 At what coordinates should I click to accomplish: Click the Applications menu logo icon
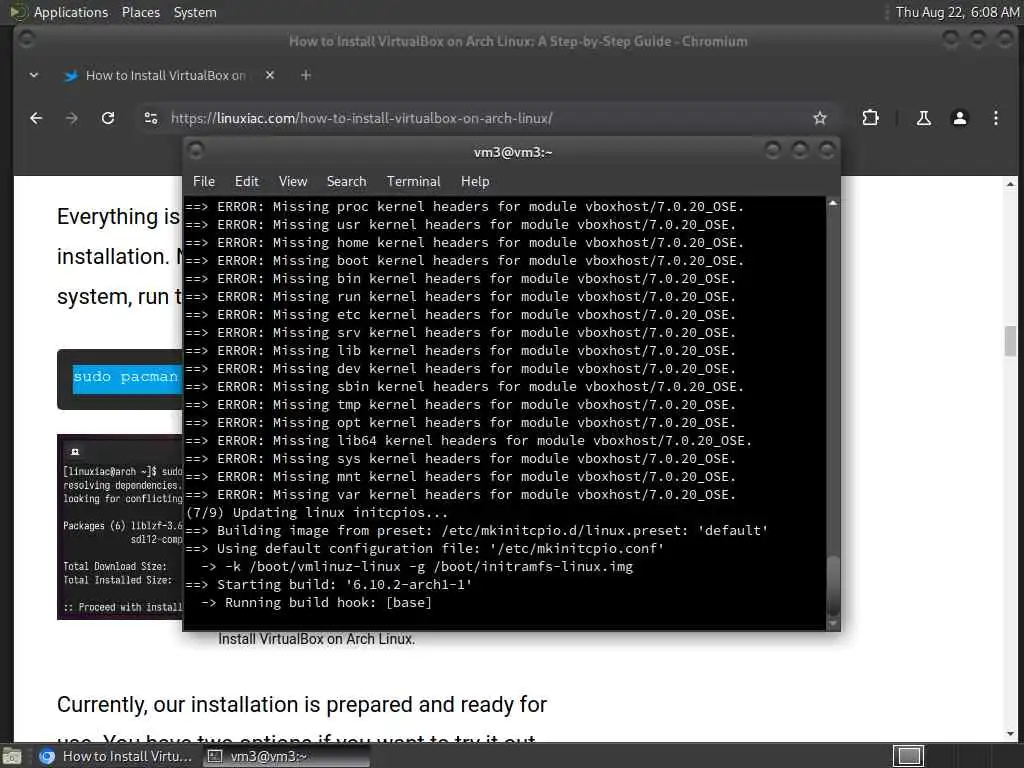click(x=18, y=12)
